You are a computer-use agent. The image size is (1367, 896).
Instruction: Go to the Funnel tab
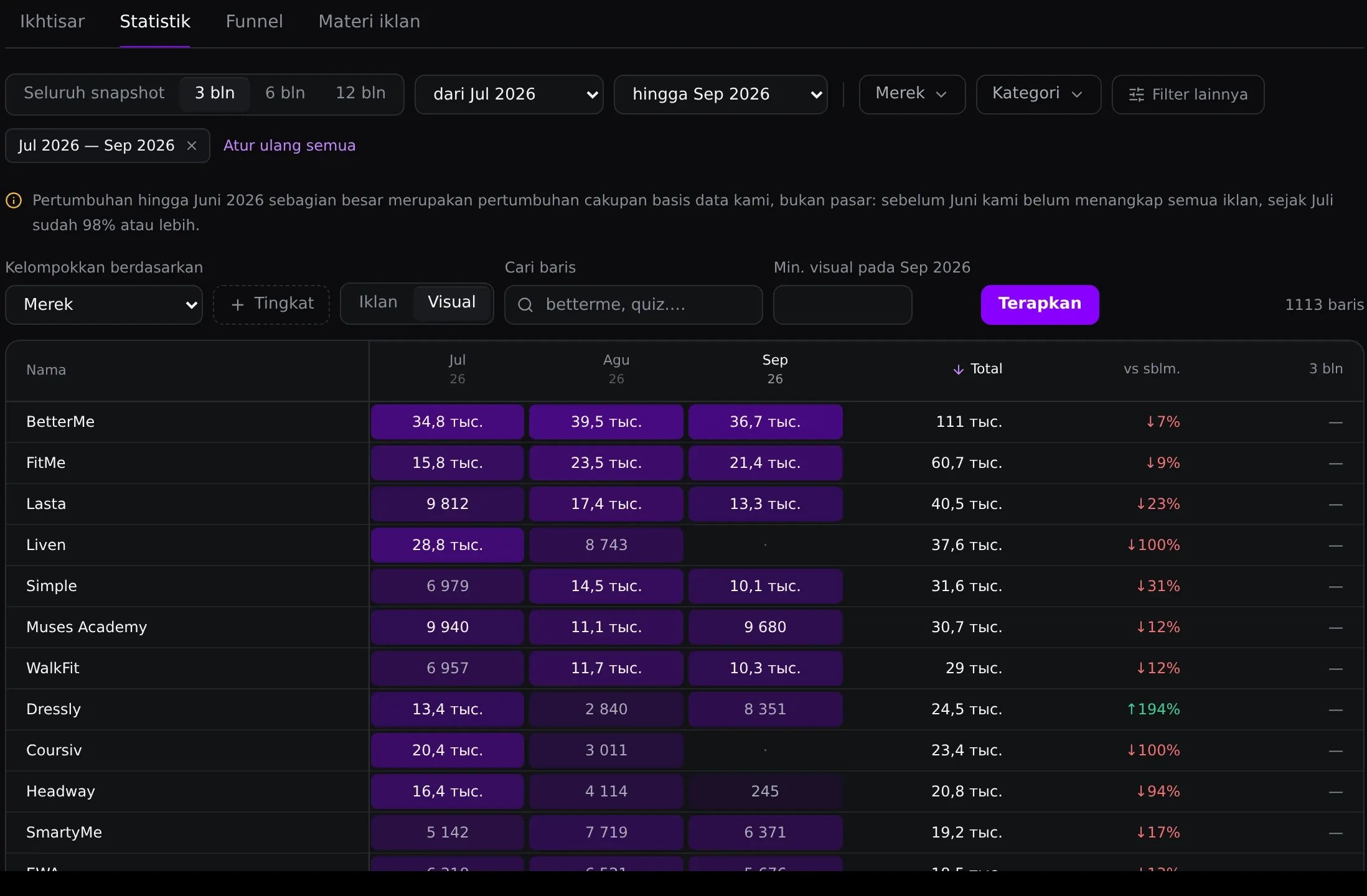(x=254, y=22)
